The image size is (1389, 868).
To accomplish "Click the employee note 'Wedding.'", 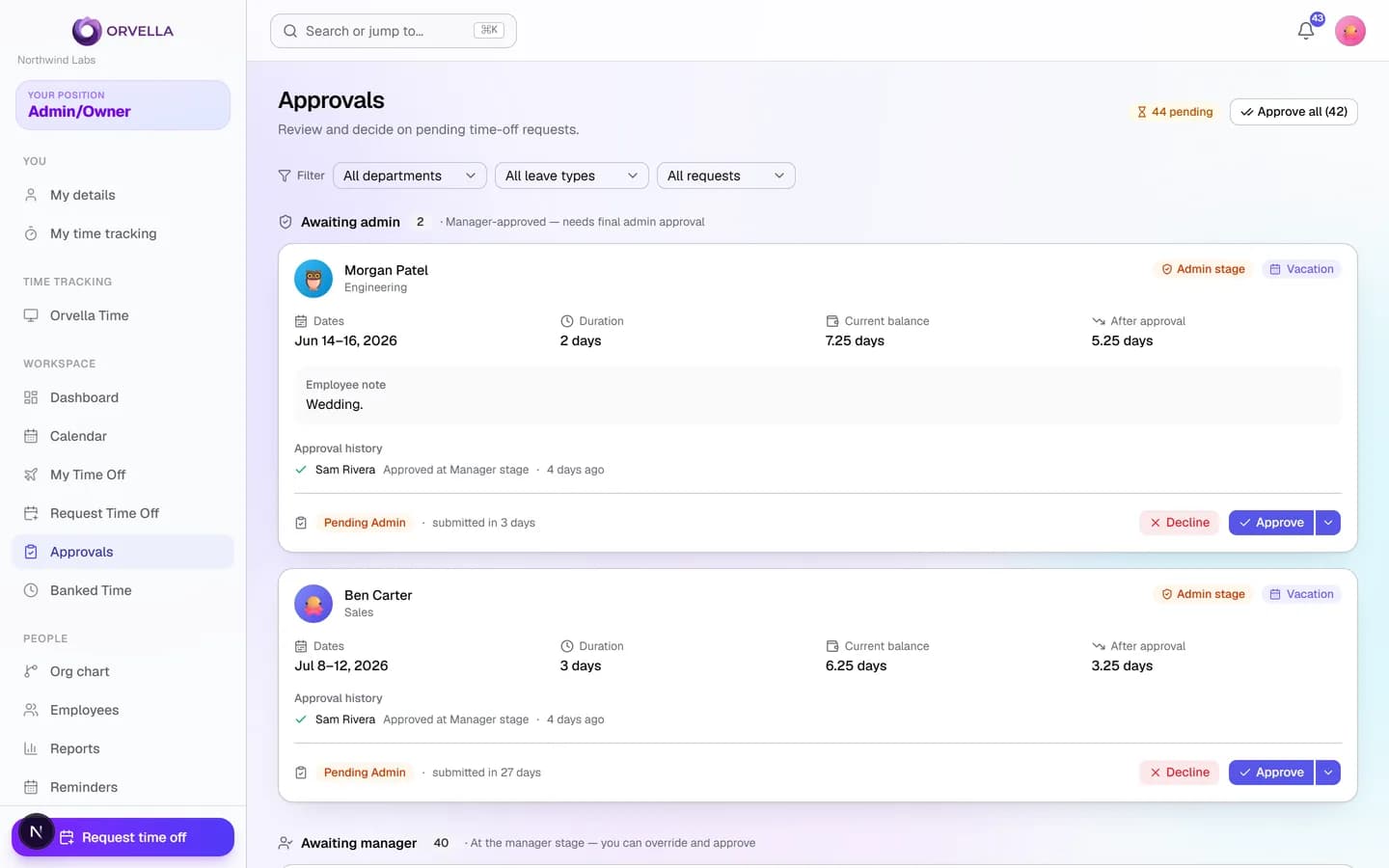I will [x=335, y=404].
